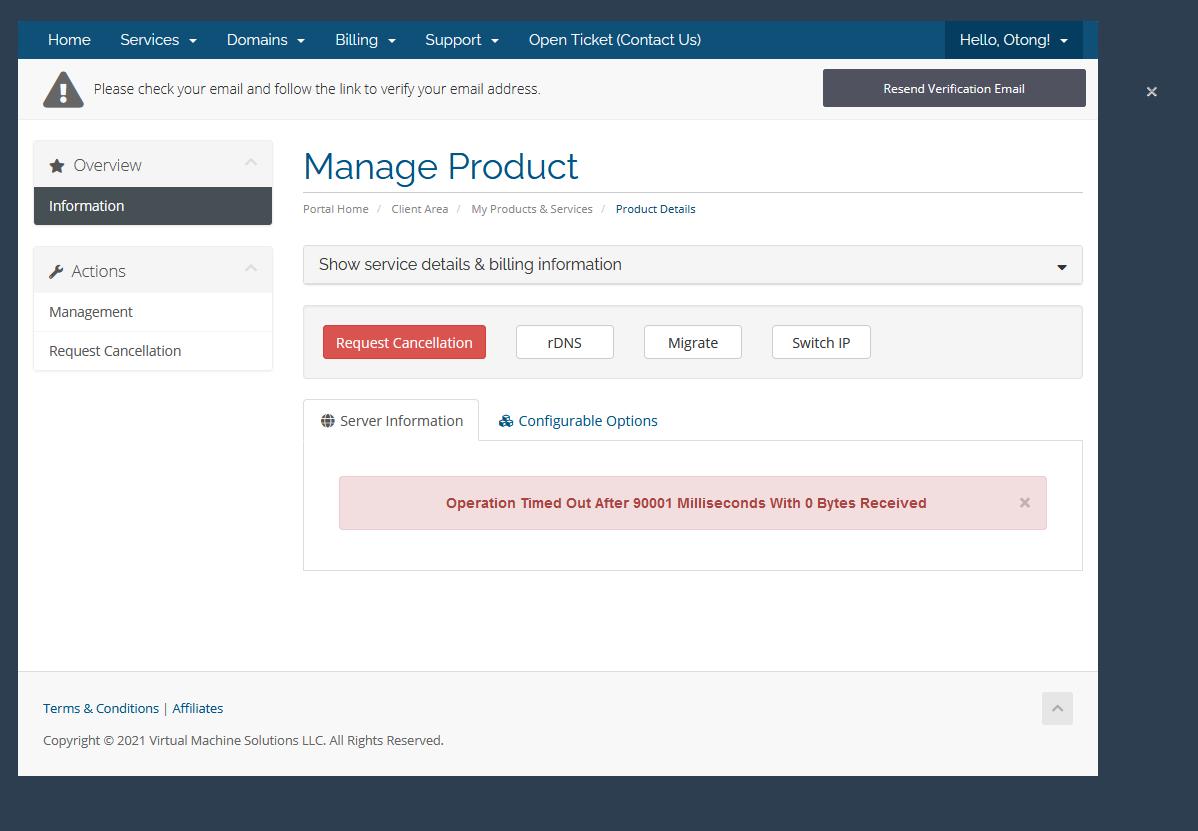
Task: Click the rDNS button
Action: (x=565, y=343)
